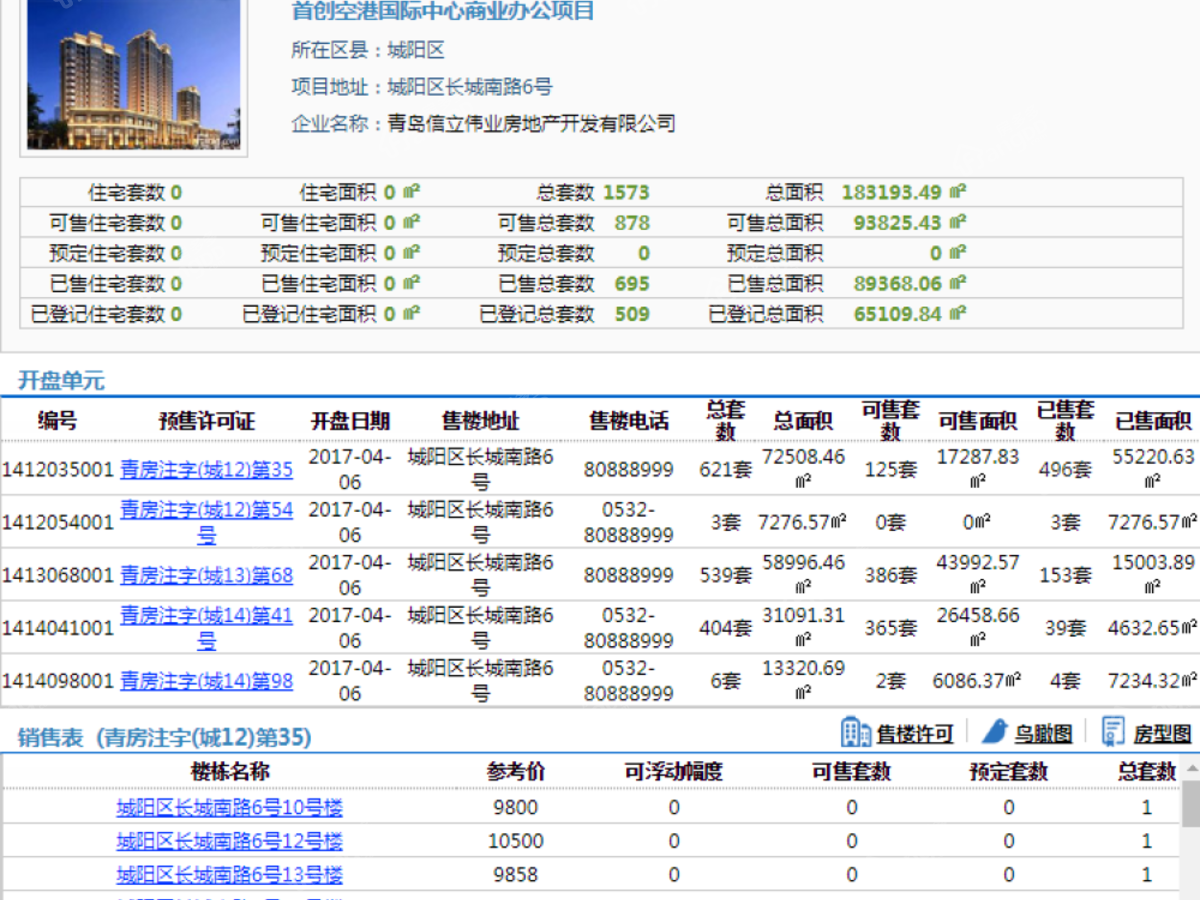Open permit link 青房注字(城13)第68

pos(207,575)
